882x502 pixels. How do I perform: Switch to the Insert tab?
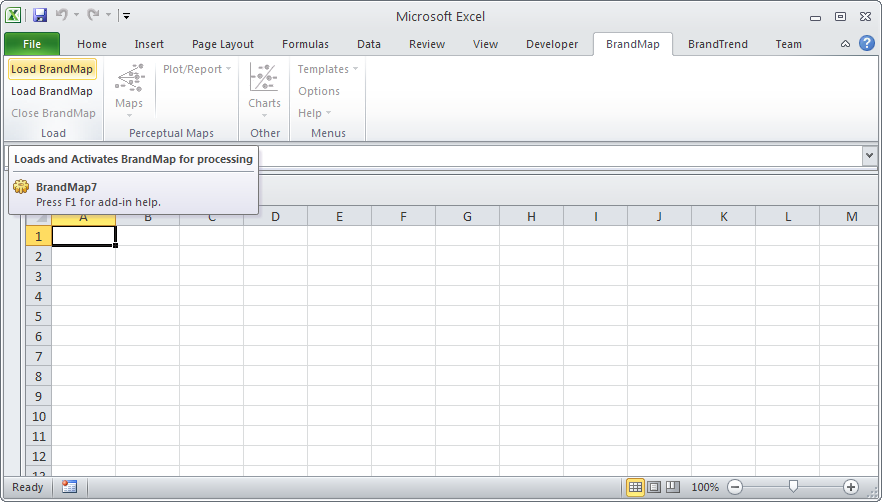click(x=149, y=44)
